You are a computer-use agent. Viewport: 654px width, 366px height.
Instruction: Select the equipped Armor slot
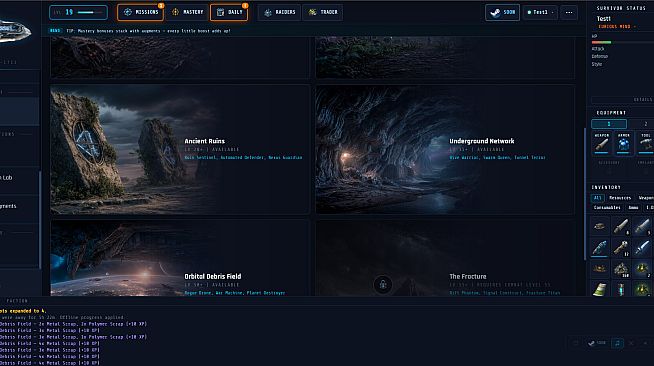[x=624, y=144]
